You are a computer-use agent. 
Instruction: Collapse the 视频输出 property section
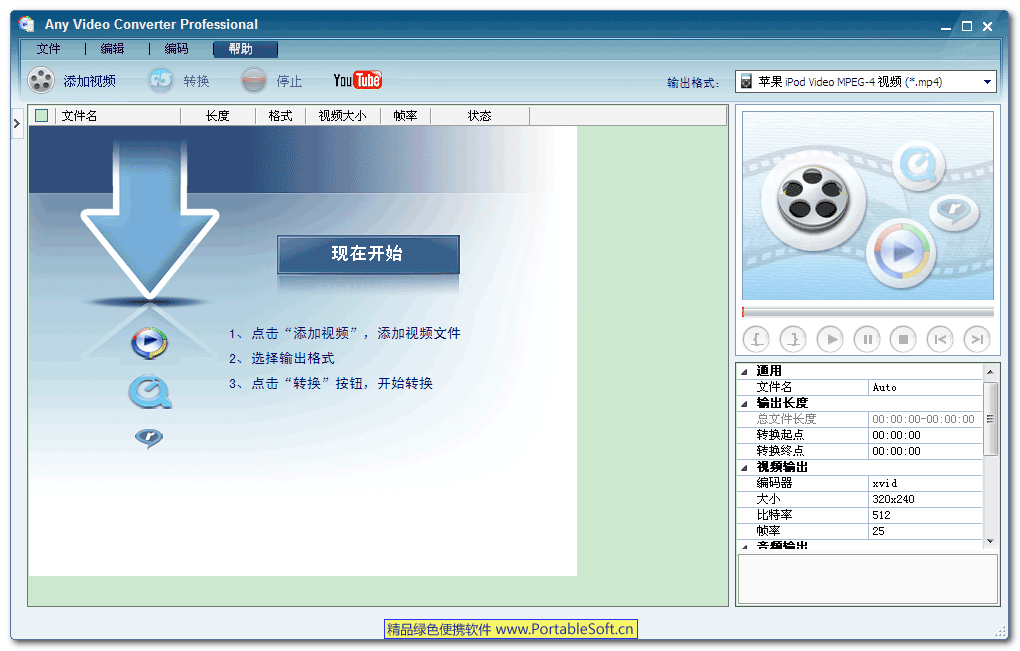(745, 468)
